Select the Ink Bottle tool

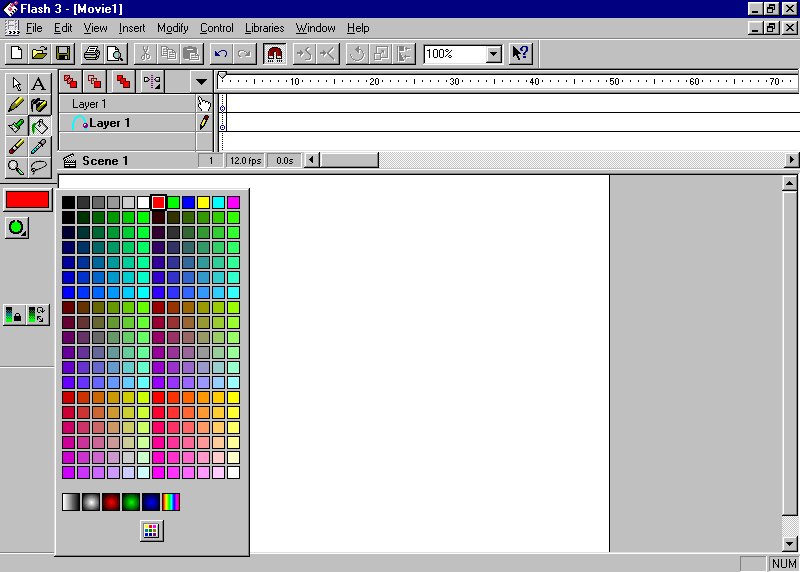pyautogui.click(x=39, y=105)
